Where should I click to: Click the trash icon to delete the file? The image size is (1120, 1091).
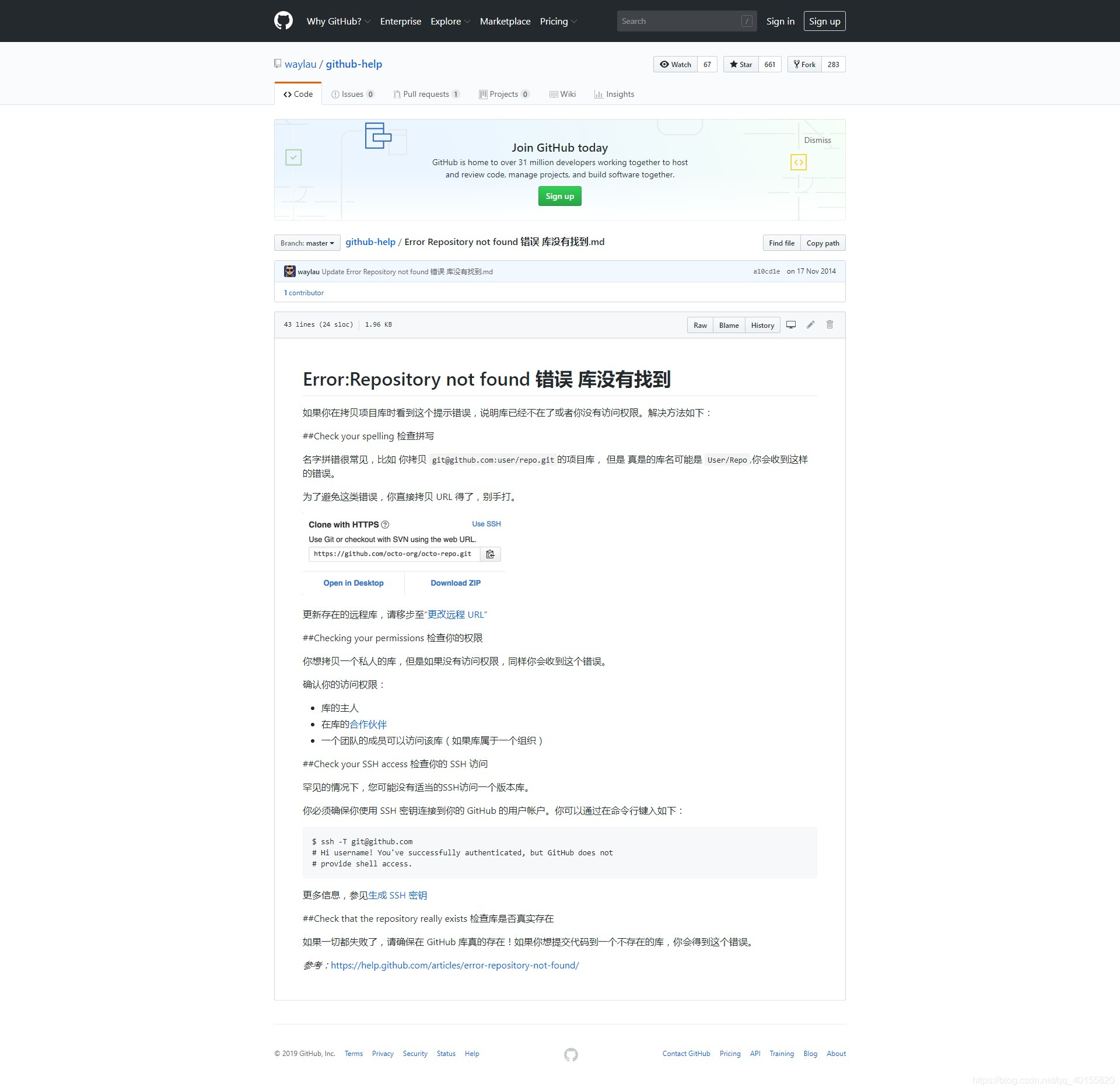click(x=830, y=325)
